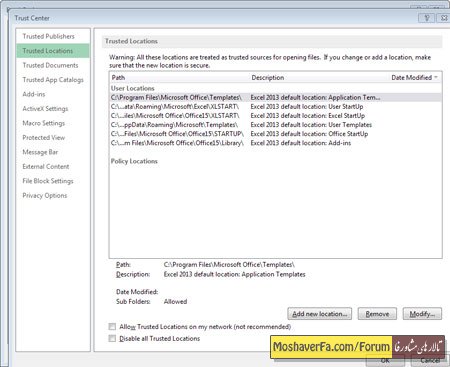This screenshot has width=450, height=367.
Task: Open the Date Modified column sort arrow
Action: click(x=436, y=78)
